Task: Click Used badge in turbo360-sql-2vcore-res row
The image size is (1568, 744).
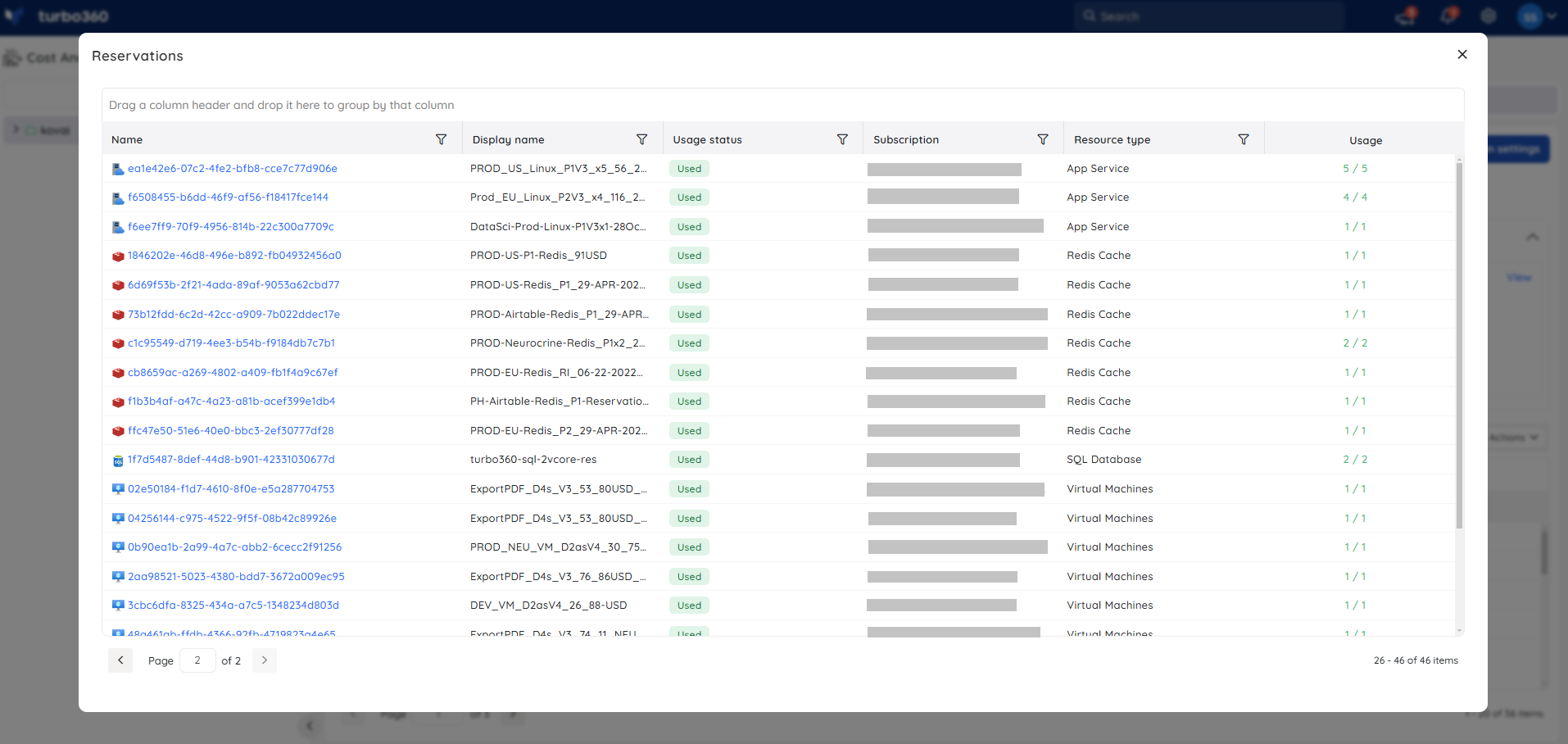Action: pyautogui.click(x=689, y=460)
